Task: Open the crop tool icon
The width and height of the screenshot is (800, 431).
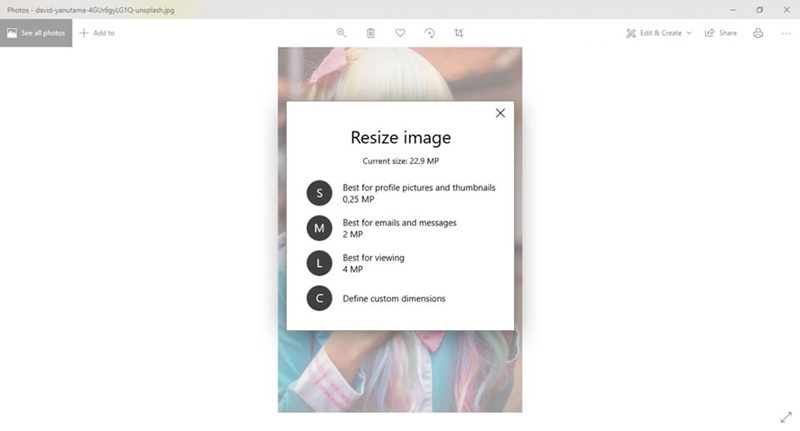Action: (x=459, y=33)
